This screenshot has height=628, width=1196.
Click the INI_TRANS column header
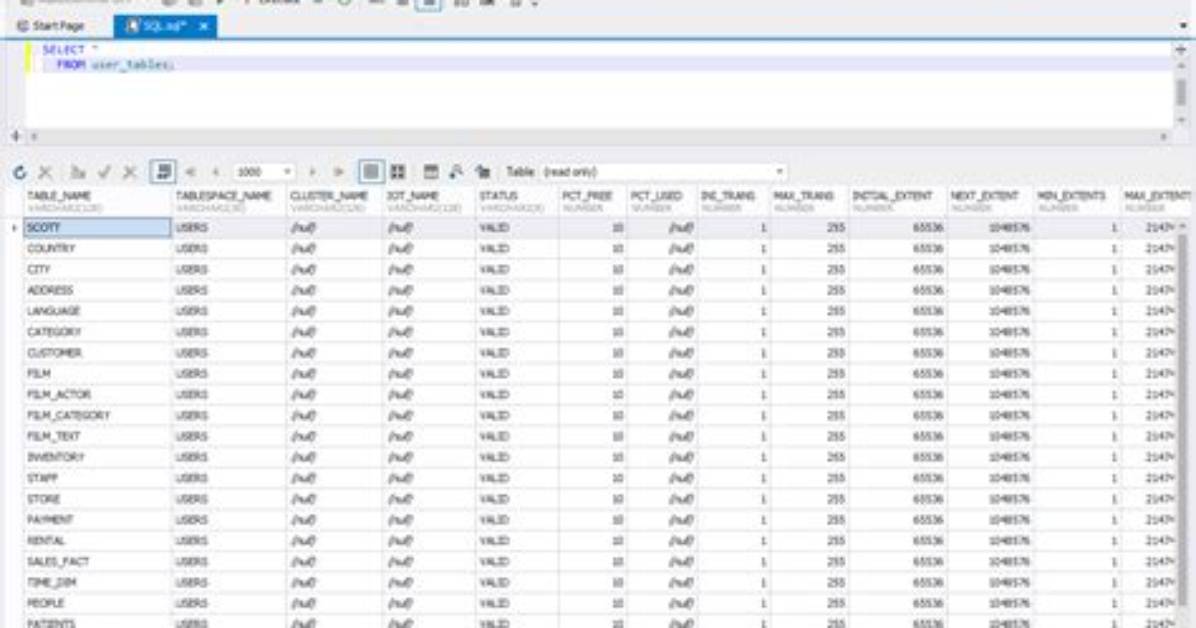733,201
